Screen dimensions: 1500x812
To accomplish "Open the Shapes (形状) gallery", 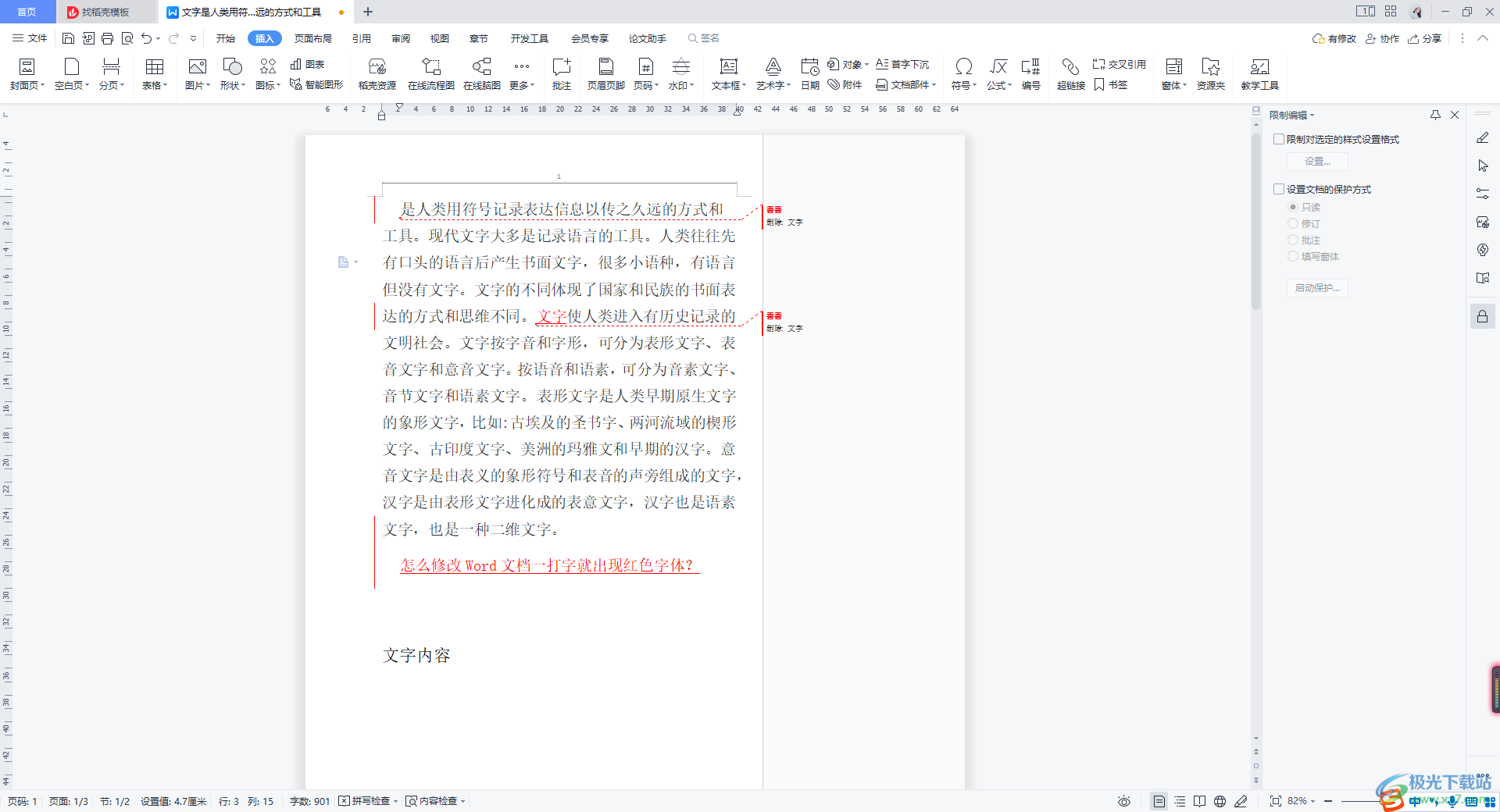I will (x=233, y=74).
